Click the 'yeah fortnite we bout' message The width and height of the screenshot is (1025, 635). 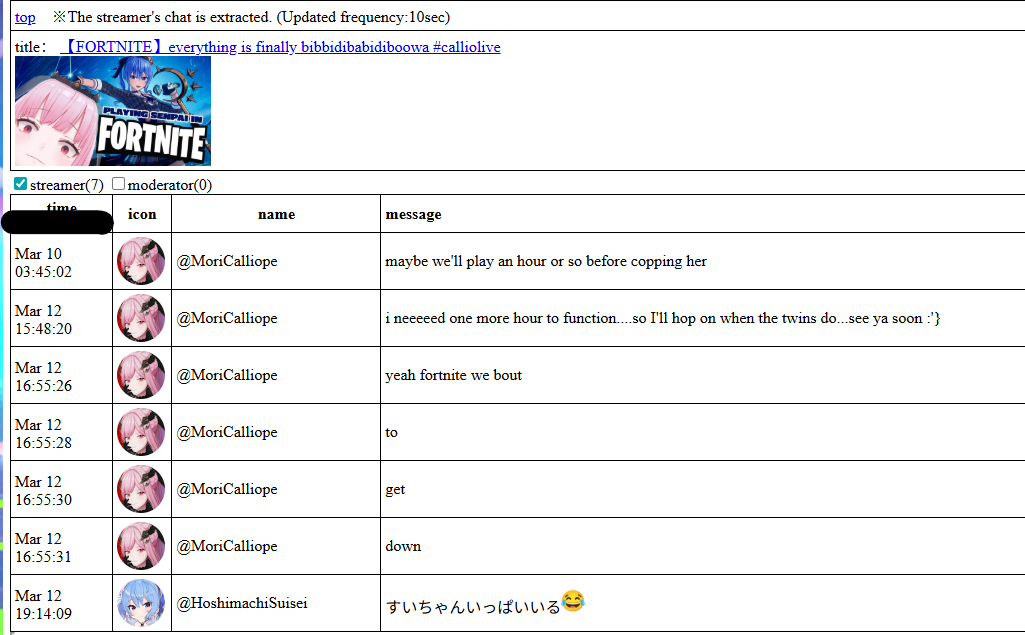click(x=454, y=375)
